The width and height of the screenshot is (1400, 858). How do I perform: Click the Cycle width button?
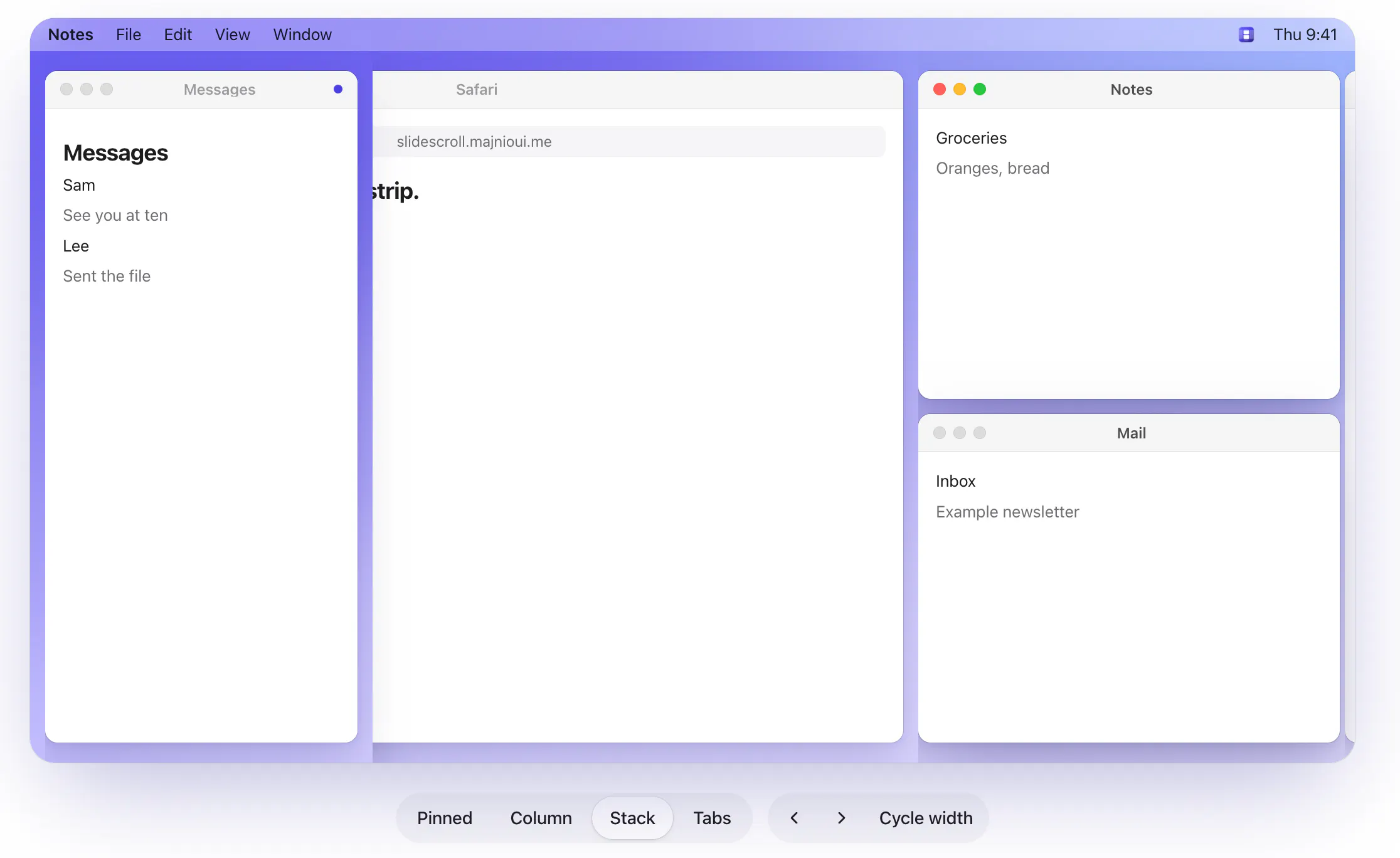926,818
